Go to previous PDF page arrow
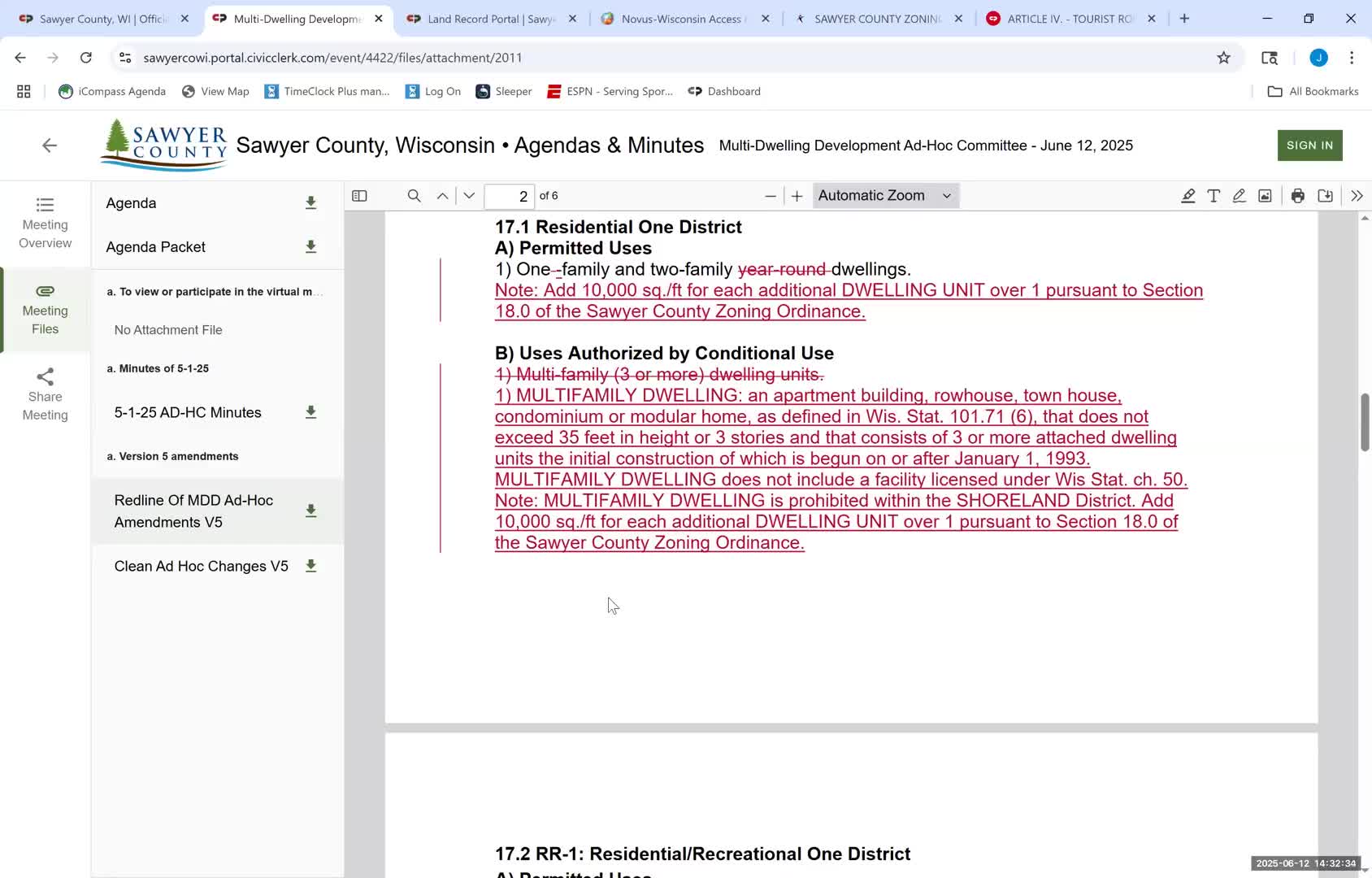The width and height of the screenshot is (1372, 878). [442, 196]
